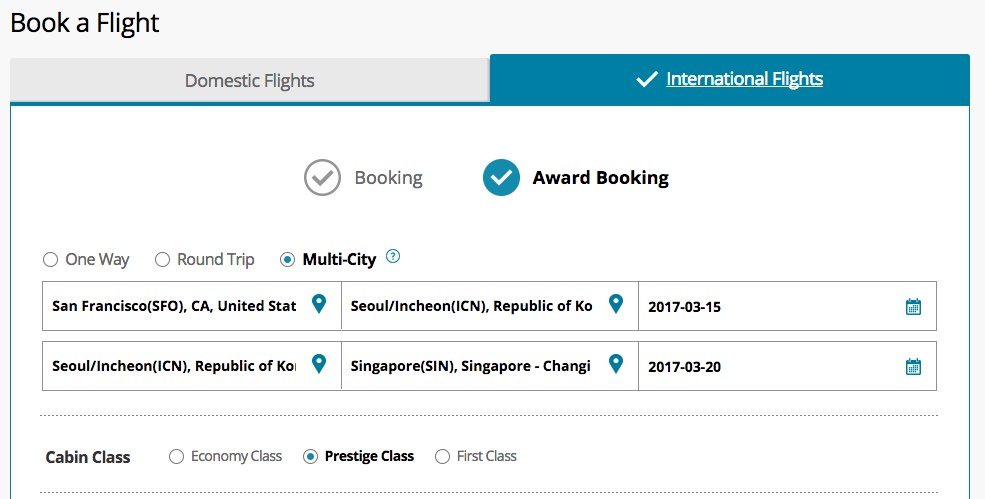This screenshot has width=985, height=499.
Task: Open calendar icon for 2017-03-20 date
Action: coord(913,366)
